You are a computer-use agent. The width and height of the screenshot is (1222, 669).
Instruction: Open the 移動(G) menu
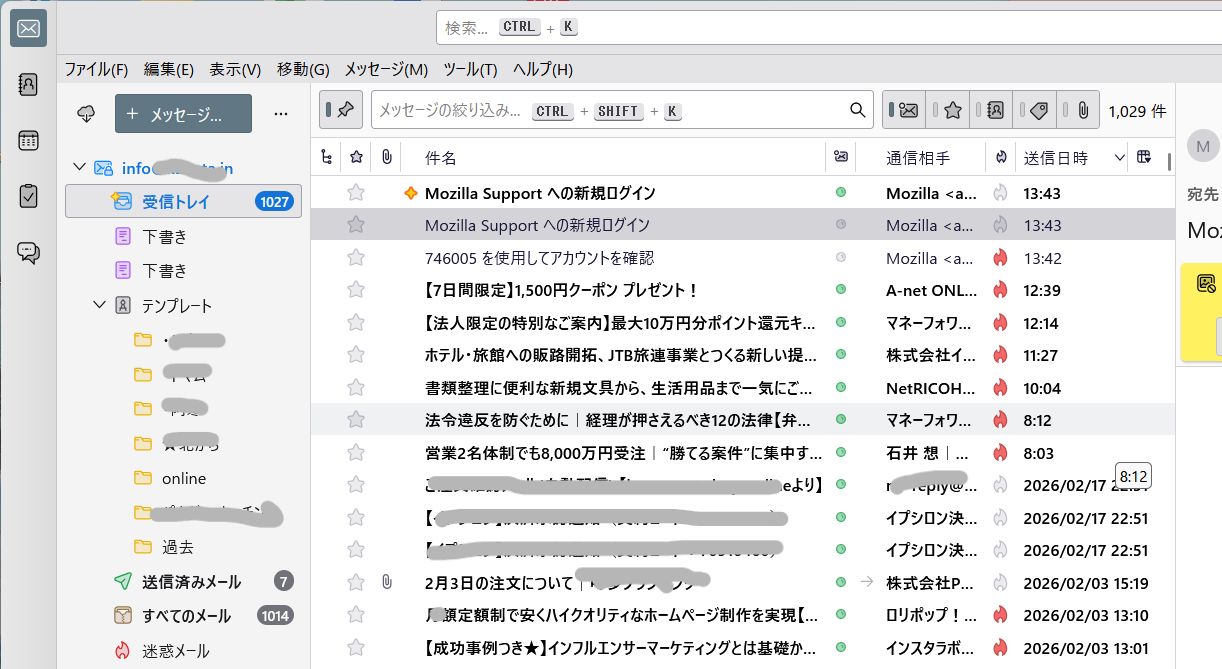tap(303, 69)
